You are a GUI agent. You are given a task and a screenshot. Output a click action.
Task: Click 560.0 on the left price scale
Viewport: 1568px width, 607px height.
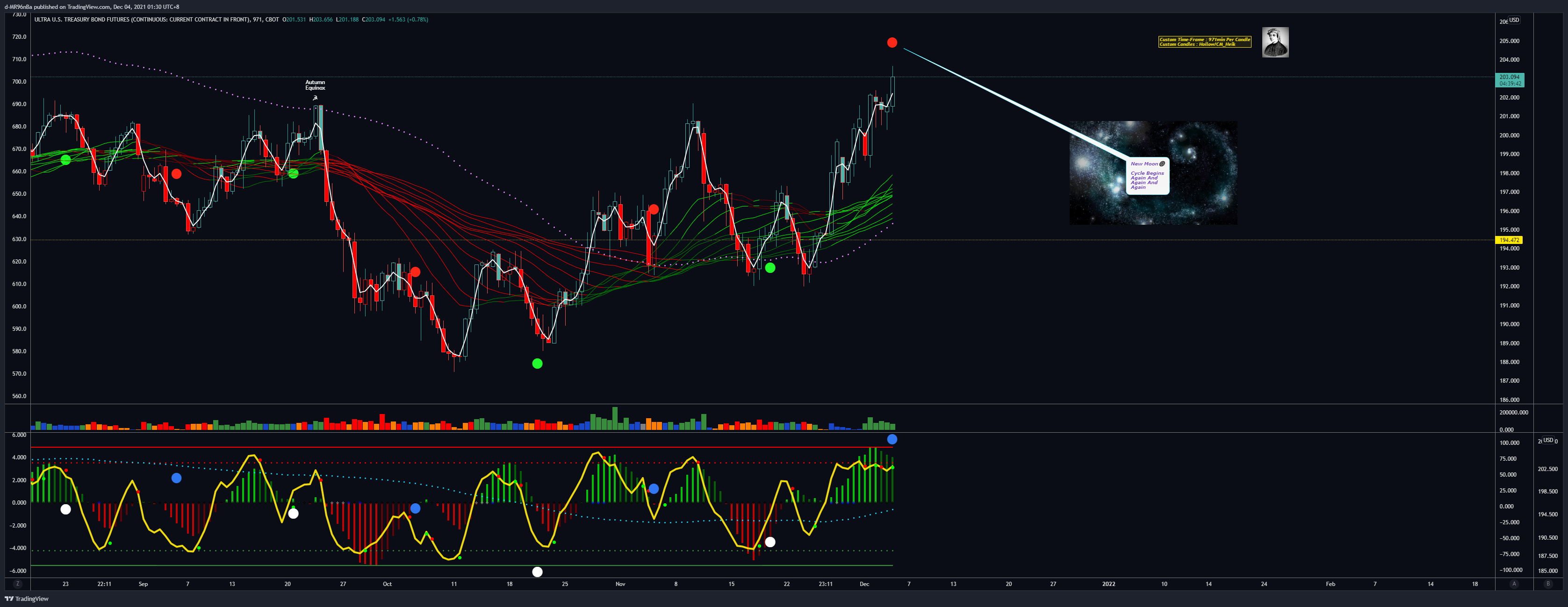coord(20,396)
